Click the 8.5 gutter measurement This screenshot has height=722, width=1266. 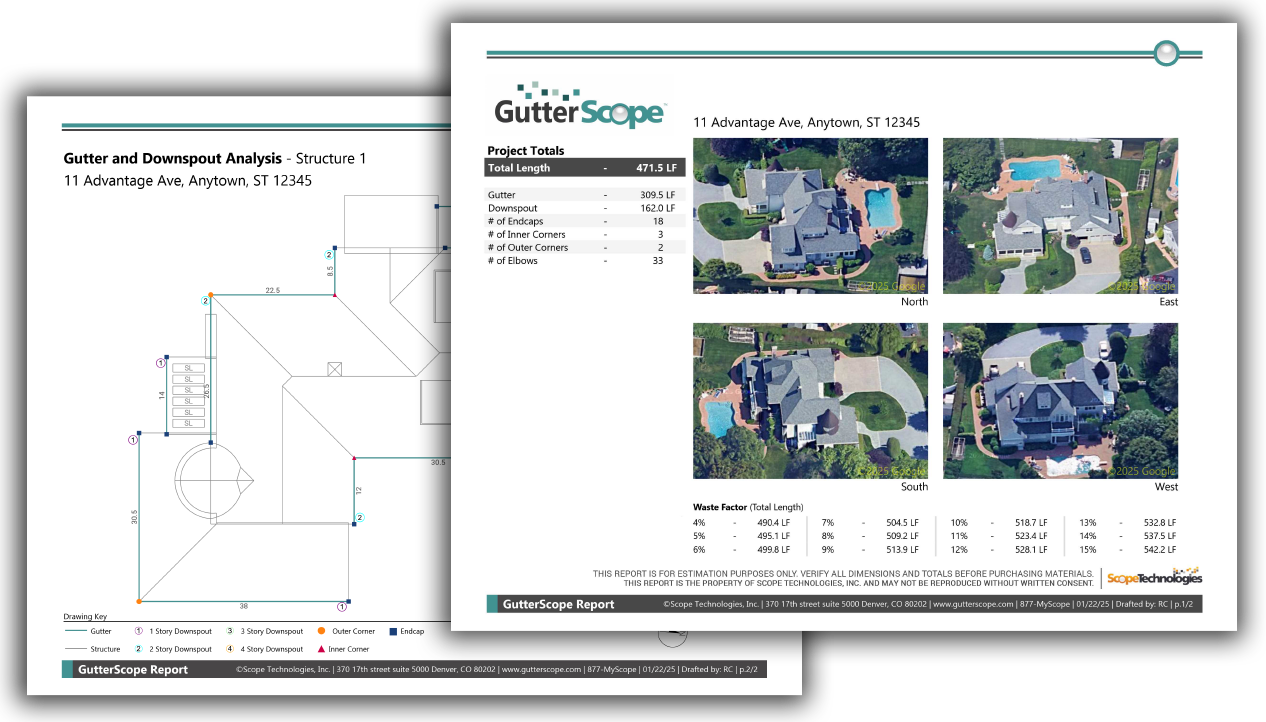(329, 270)
